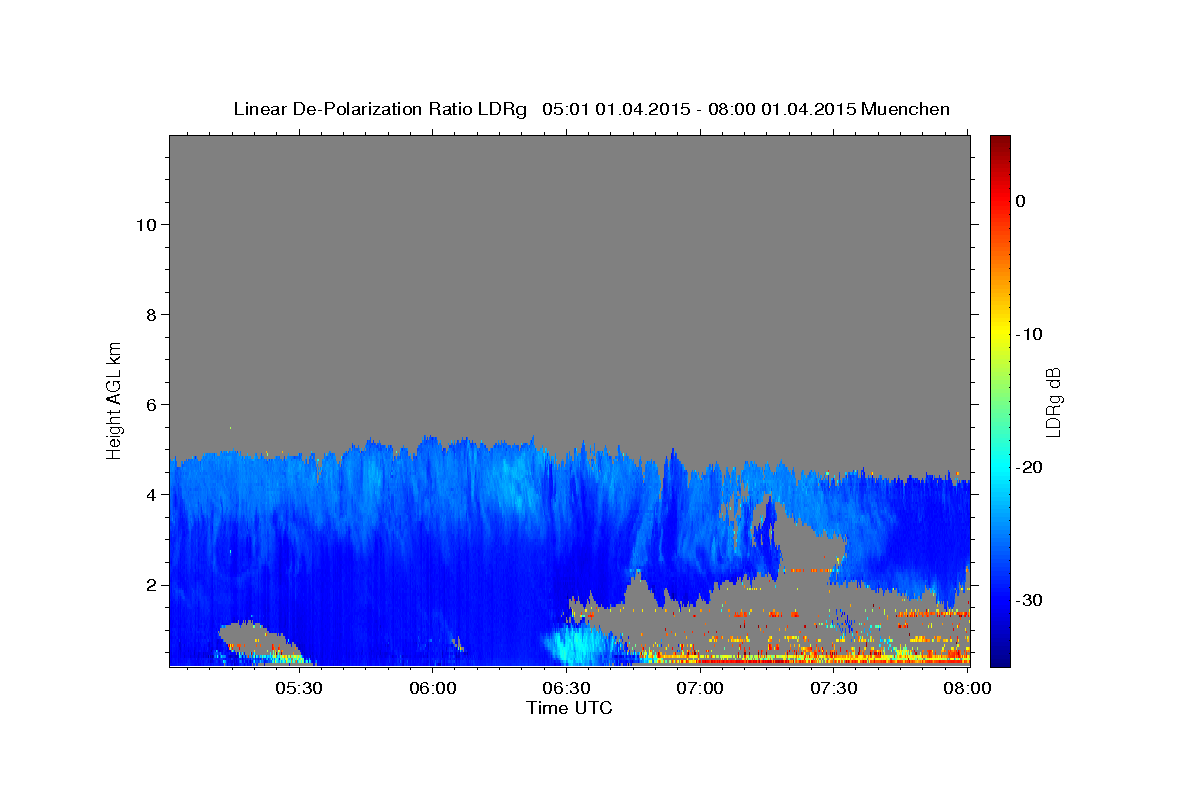The image size is (1200, 800).
Task: Click the 'Time UTC' axis title
Action: coord(569,708)
